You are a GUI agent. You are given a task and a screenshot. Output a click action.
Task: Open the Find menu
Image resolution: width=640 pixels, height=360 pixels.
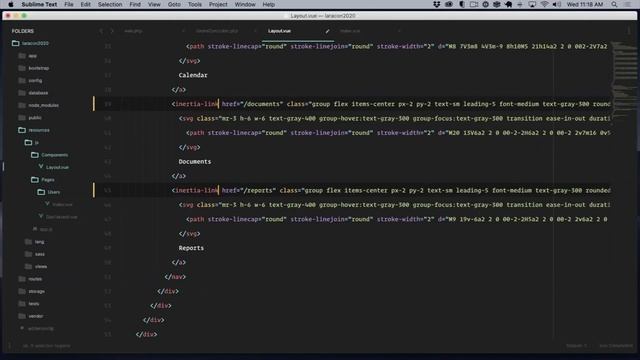(x=135, y=4)
